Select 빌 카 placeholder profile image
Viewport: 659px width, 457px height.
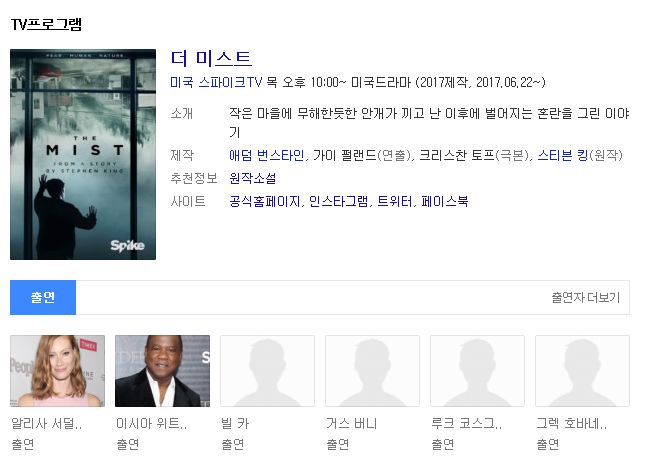pyautogui.click(x=267, y=371)
